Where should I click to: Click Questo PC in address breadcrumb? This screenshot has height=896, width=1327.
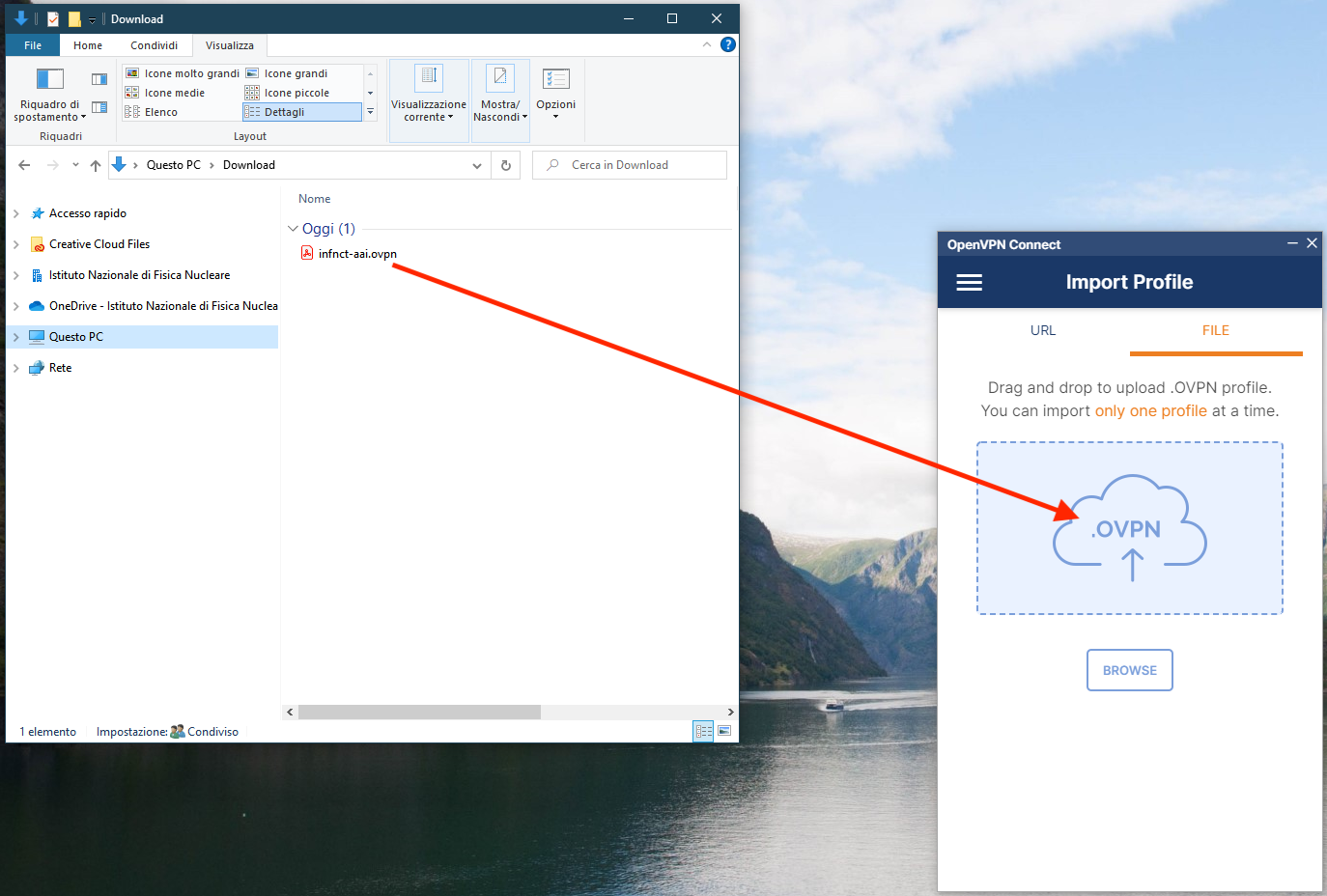tap(174, 165)
